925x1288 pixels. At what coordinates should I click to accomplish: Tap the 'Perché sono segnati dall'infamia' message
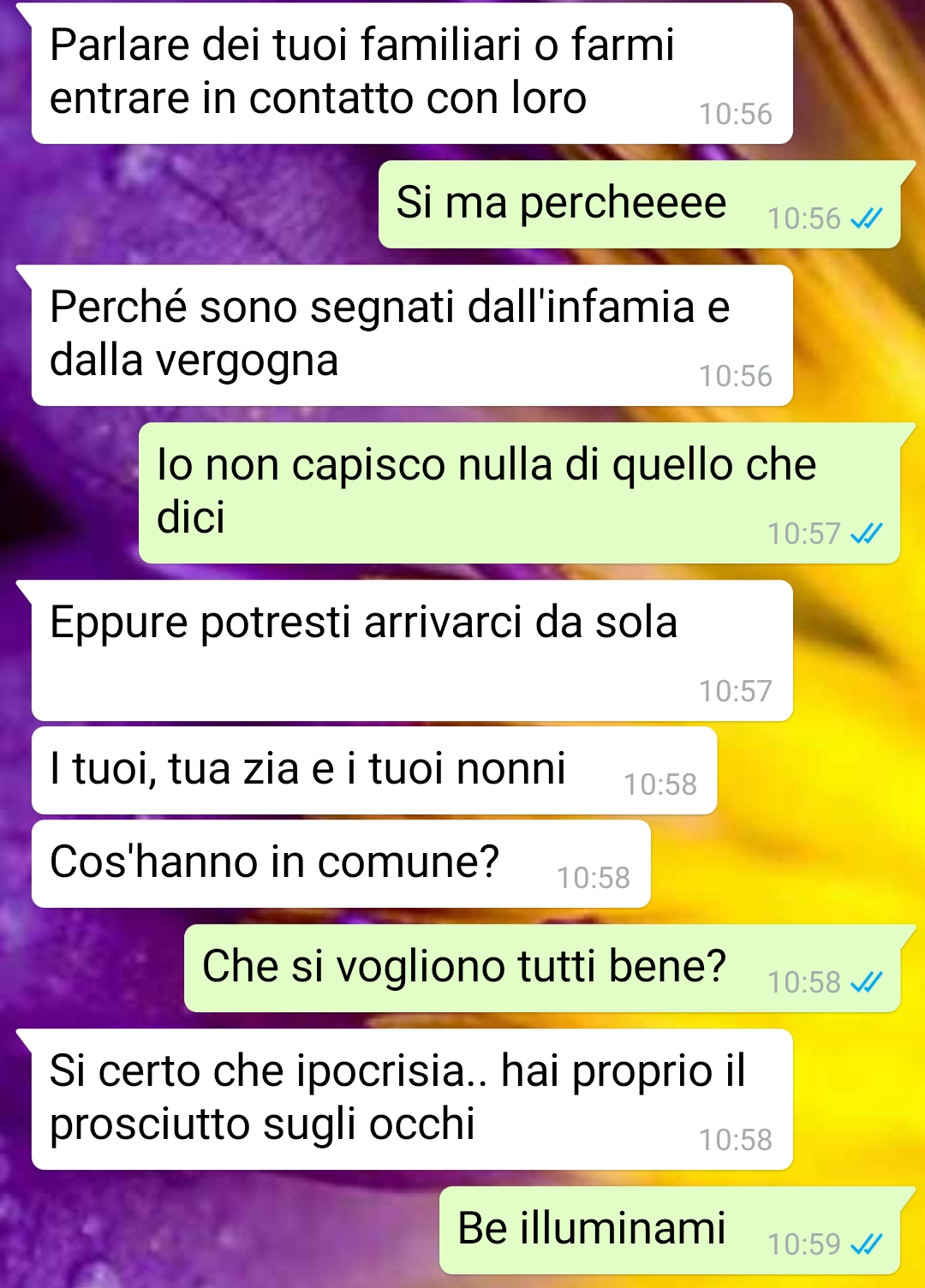pos(412,335)
